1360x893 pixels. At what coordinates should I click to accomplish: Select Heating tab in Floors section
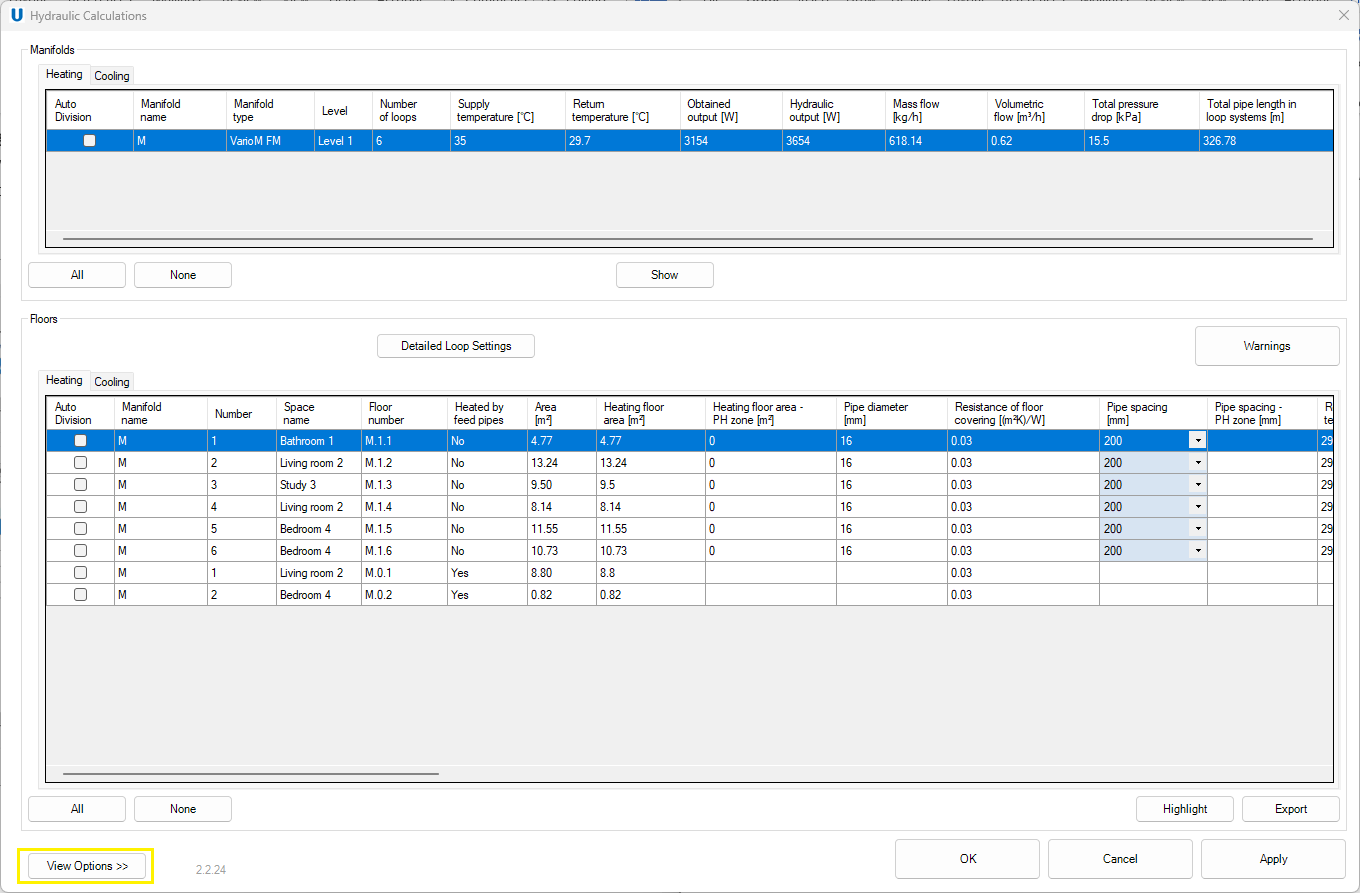(x=64, y=380)
